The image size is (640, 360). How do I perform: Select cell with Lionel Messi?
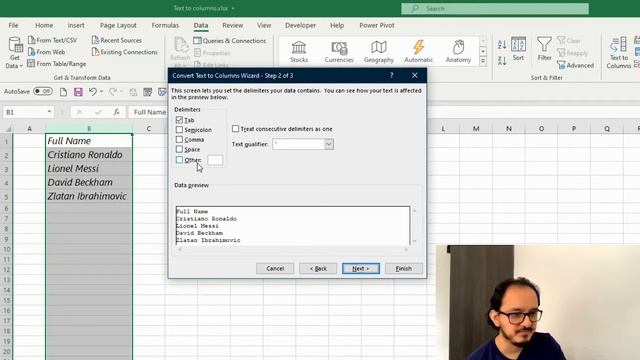click(x=89, y=169)
